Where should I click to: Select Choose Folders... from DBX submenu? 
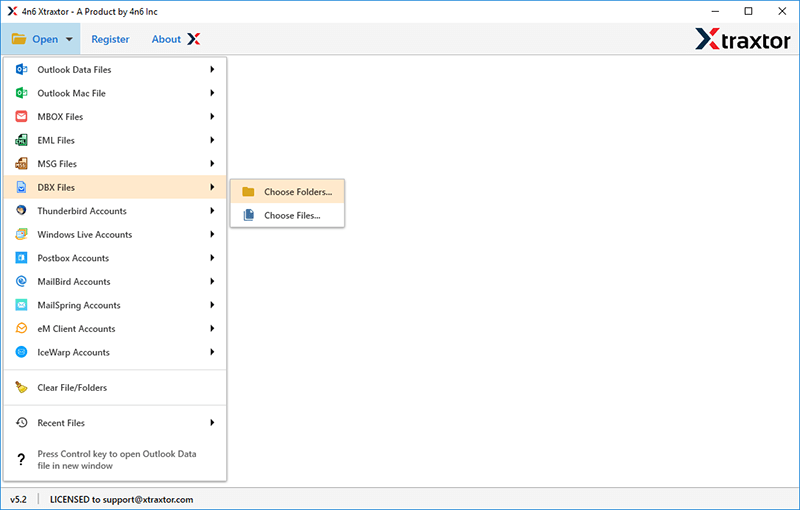[x=297, y=192]
